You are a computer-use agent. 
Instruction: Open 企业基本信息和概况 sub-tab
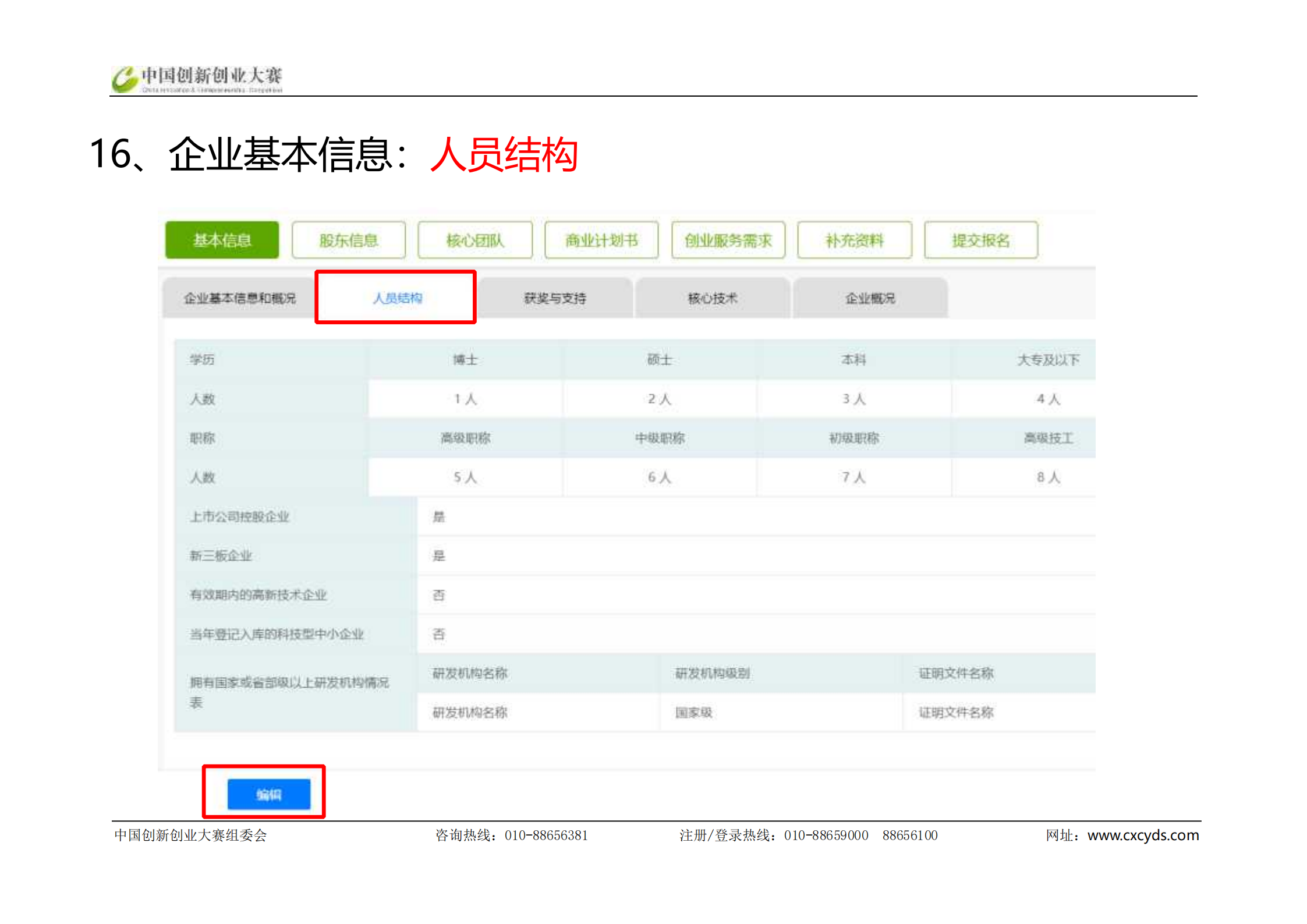pos(239,298)
